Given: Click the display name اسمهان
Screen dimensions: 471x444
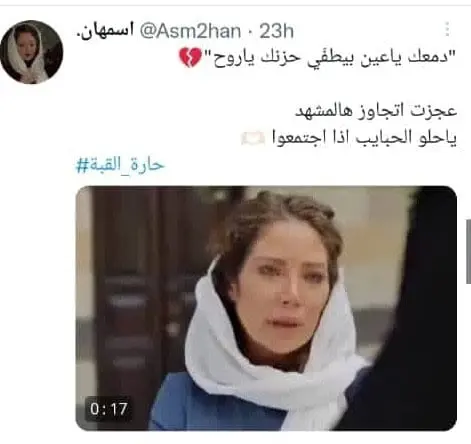Looking at the screenshot, I should point(105,32).
